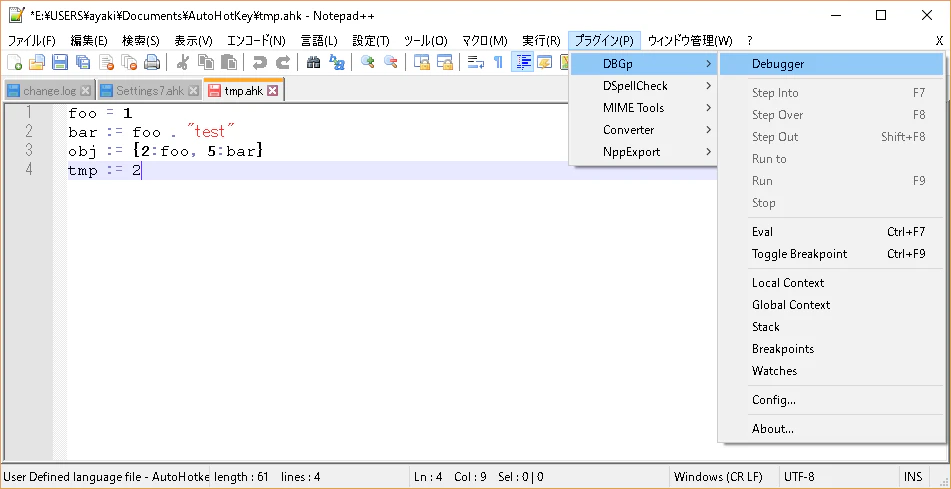
Task: Expand the Converter submenu
Action: click(644, 129)
